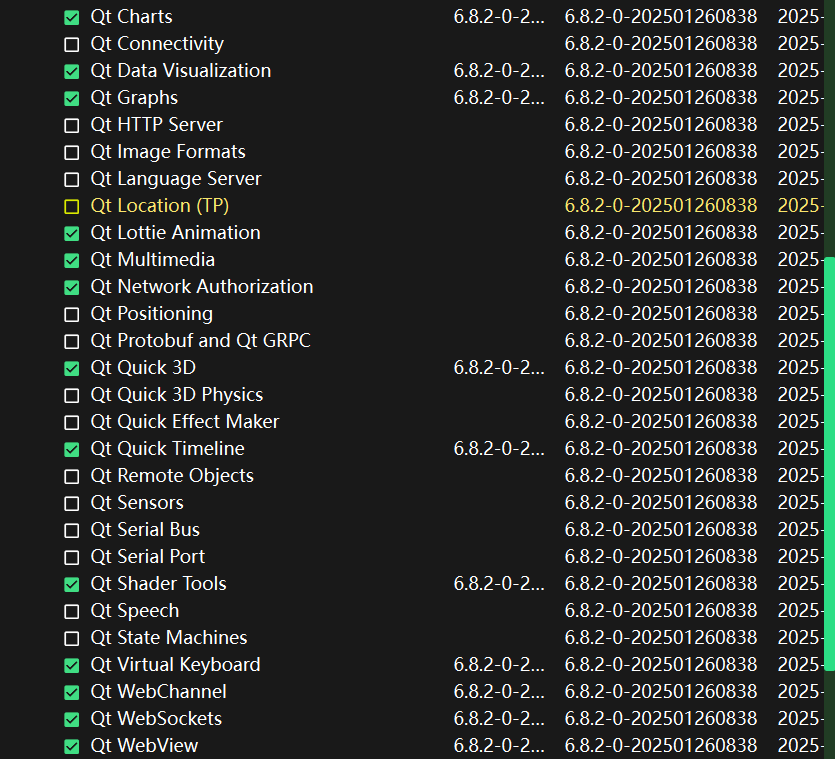835x759 pixels.
Task: Click the installed version of Qt WebView
Action: (x=499, y=746)
